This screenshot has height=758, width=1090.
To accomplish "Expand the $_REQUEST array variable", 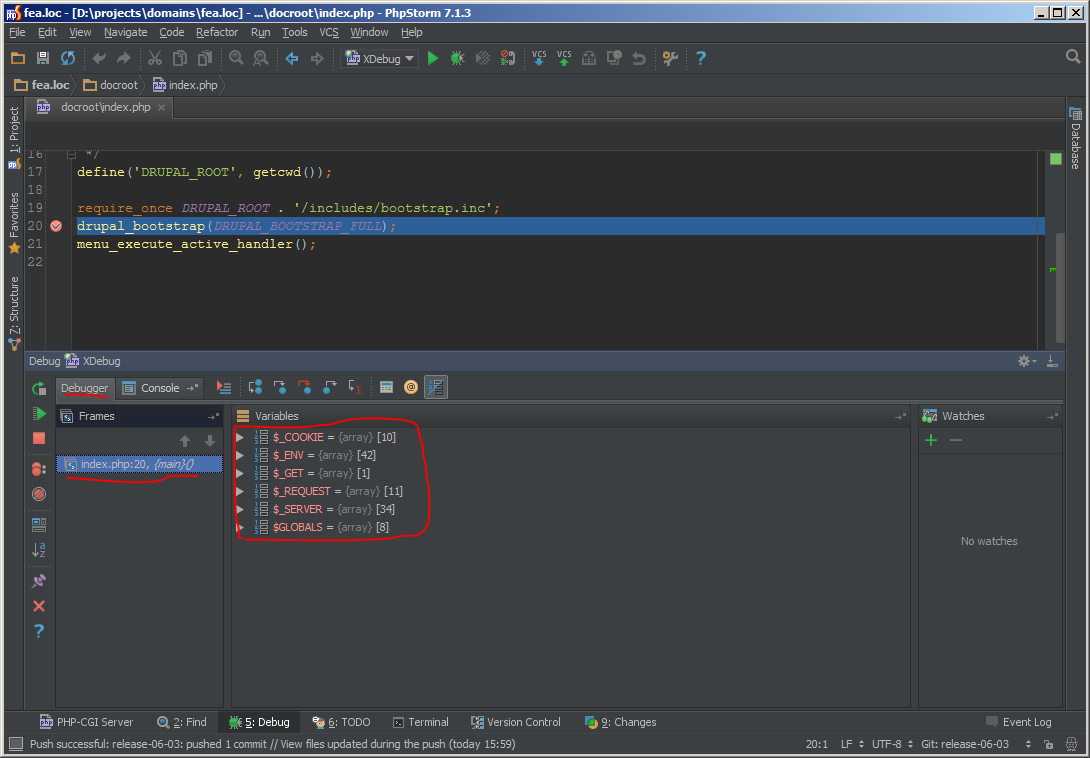I will (x=240, y=492).
